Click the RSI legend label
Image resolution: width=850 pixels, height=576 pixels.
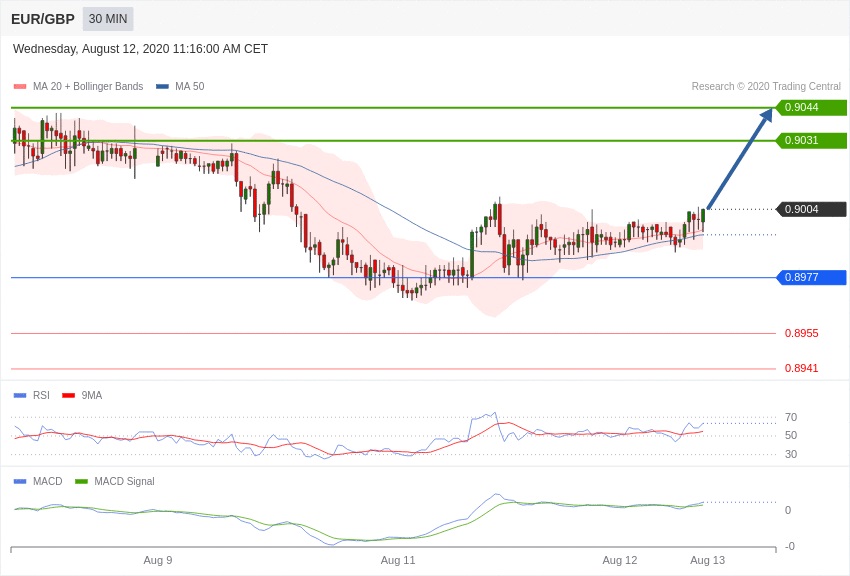click(x=41, y=396)
